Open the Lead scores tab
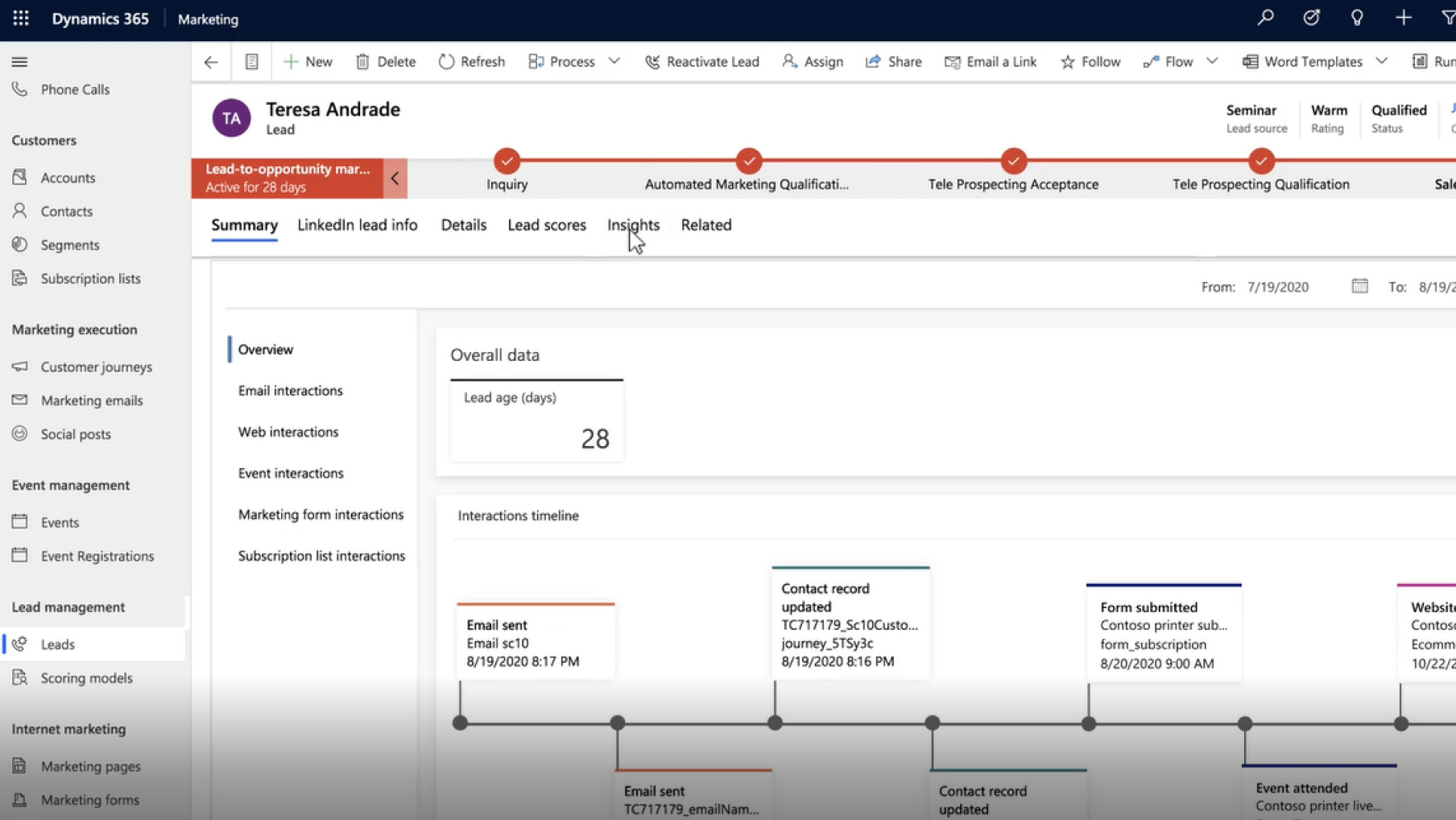 coord(546,226)
